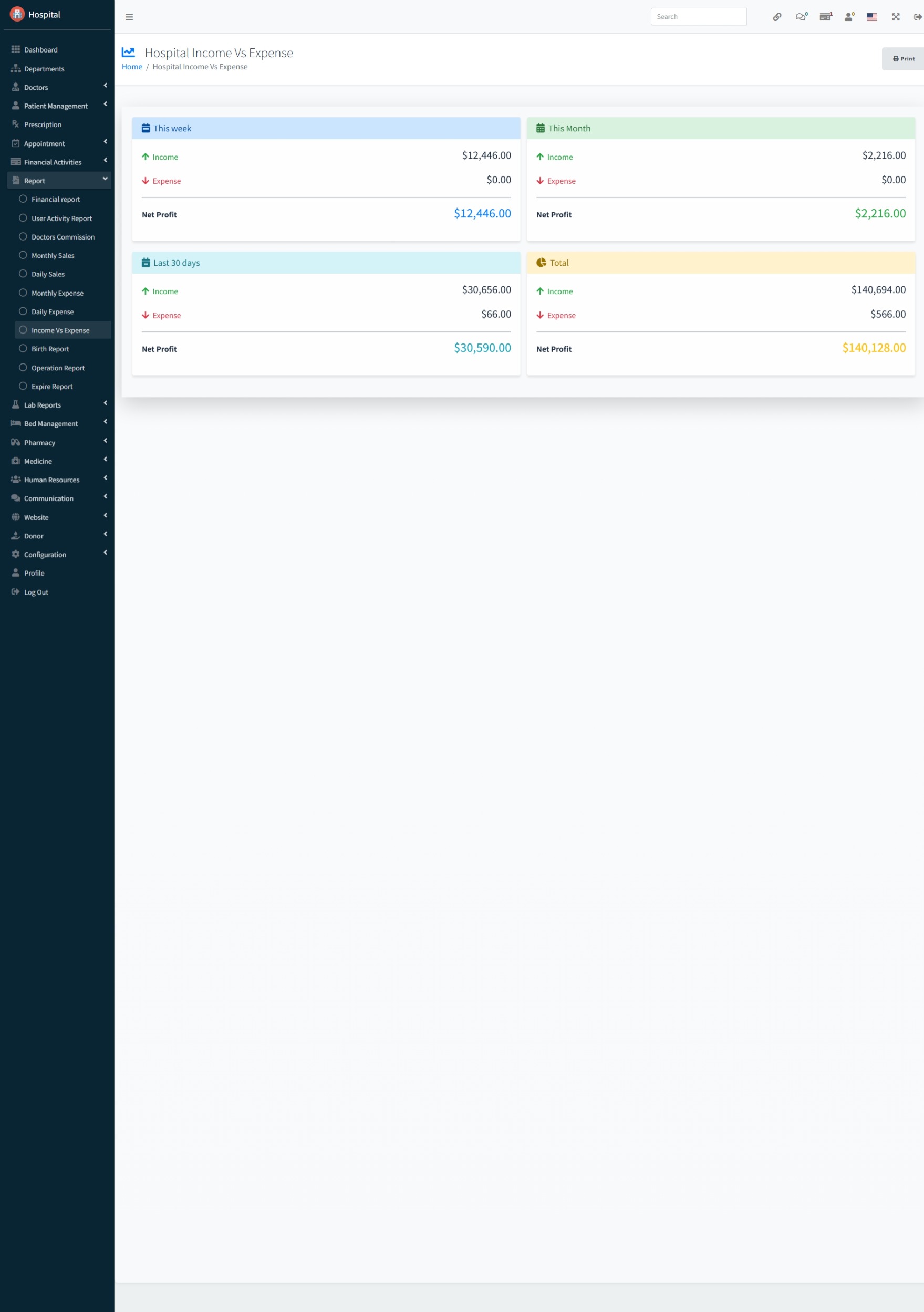This screenshot has height=1312, width=924.
Task: Click the page title chart line icon
Action: click(129, 53)
